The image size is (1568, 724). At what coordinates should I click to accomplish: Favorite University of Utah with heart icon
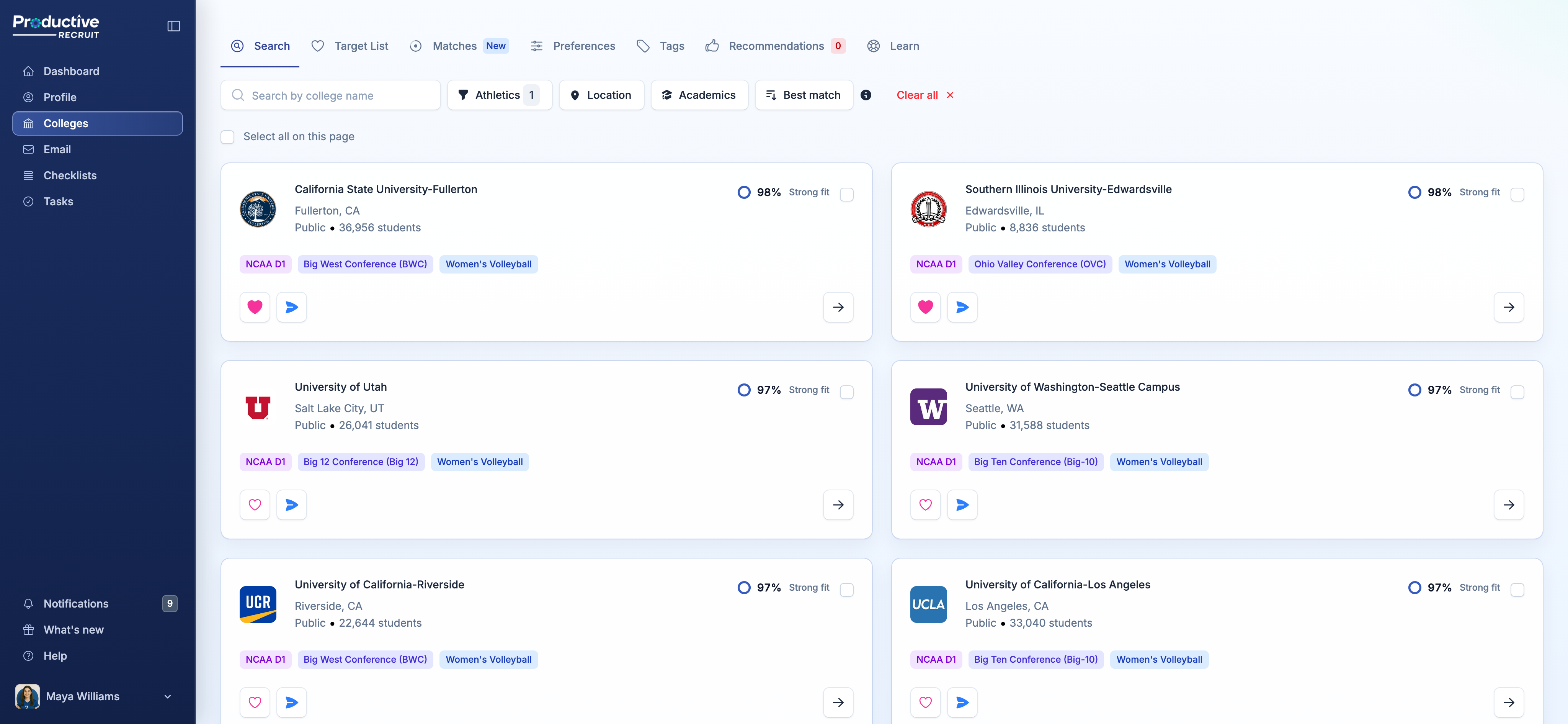pyautogui.click(x=255, y=505)
